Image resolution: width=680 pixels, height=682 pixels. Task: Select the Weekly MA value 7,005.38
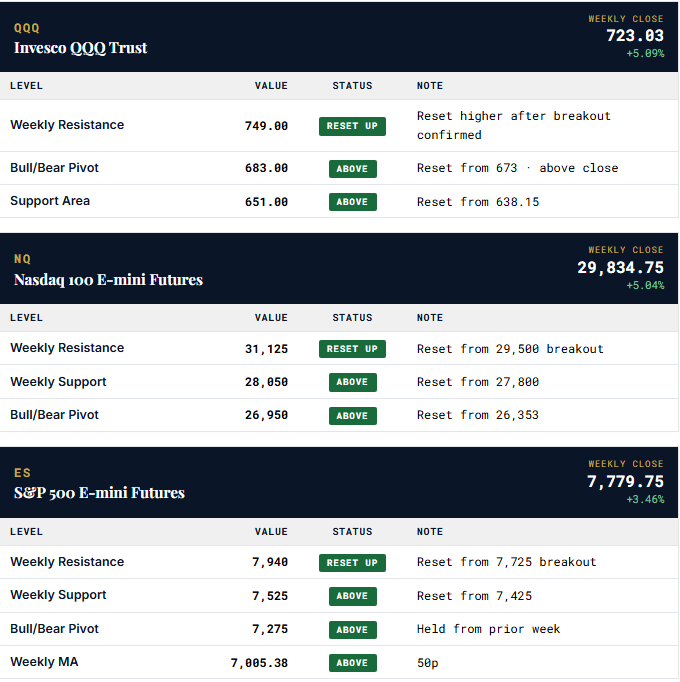[x=259, y=663]
